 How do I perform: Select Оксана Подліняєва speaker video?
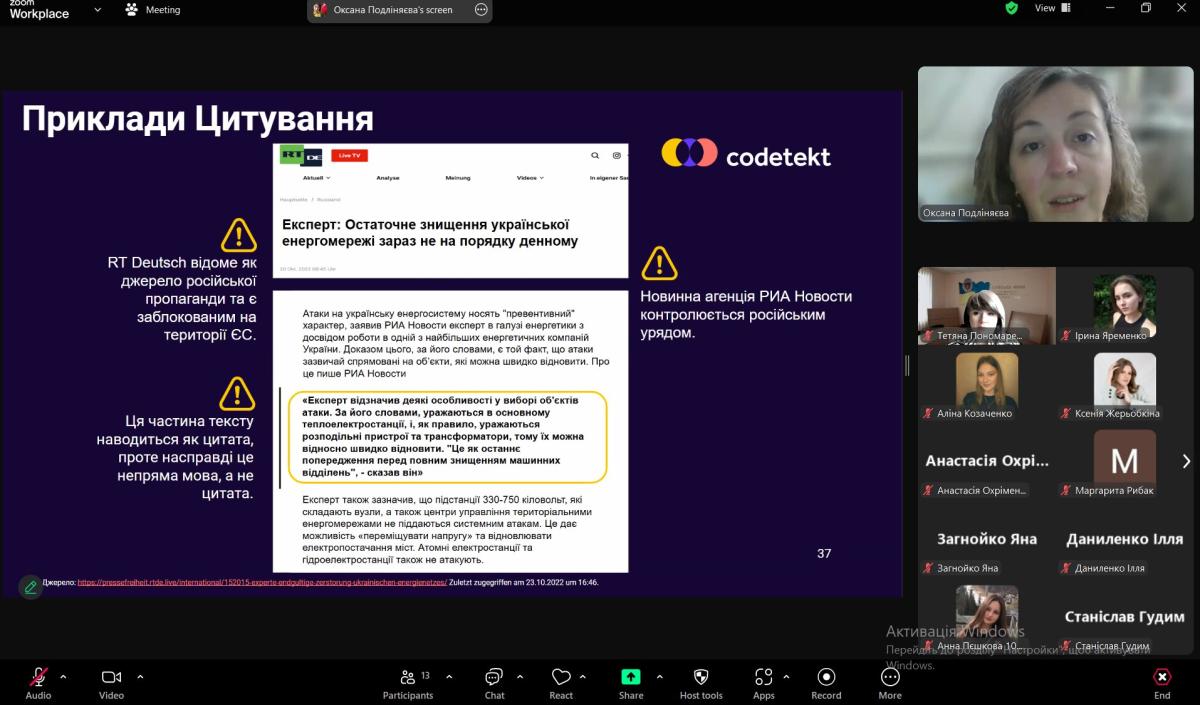point(1056,144)
